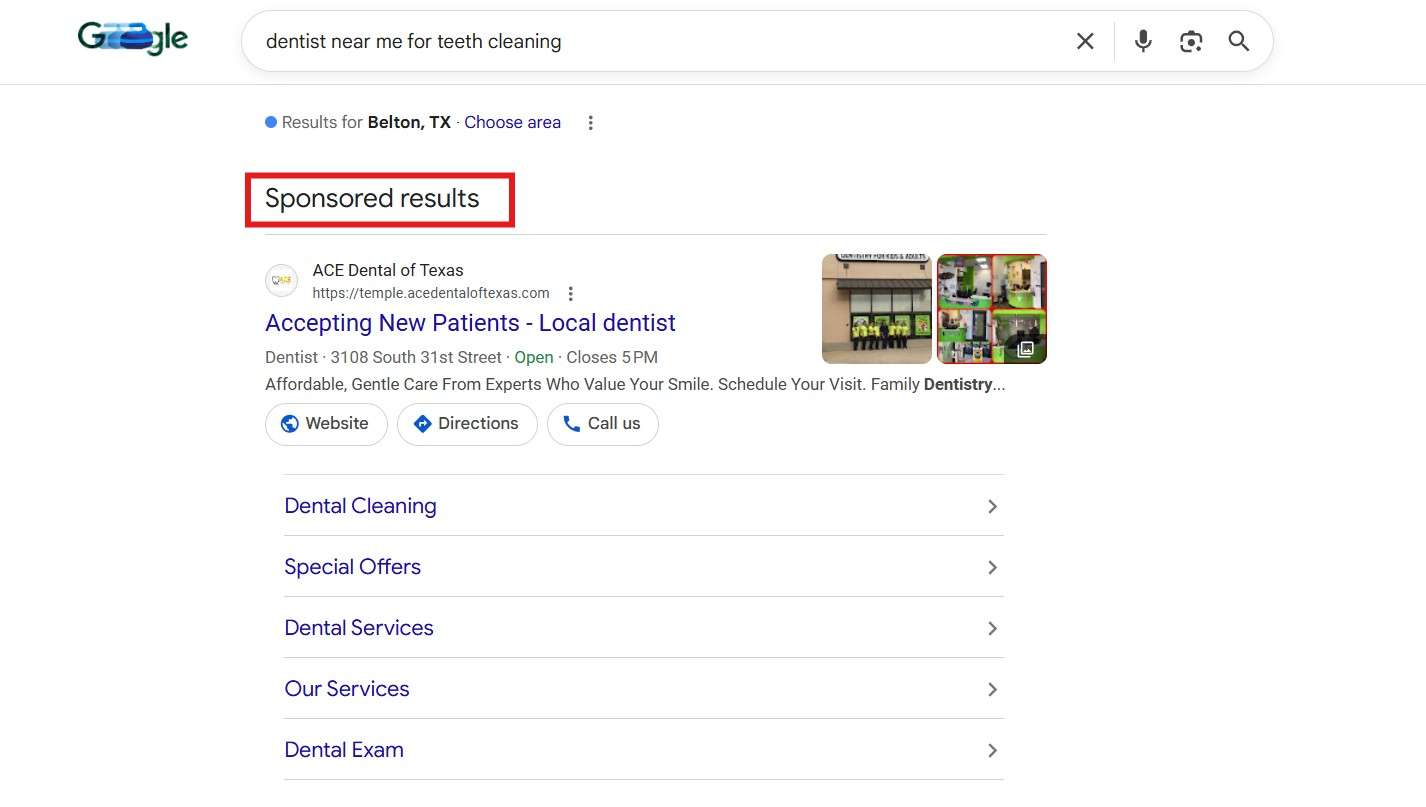
Task: Click the search magnifier icon
Action: pos(1238,41)
